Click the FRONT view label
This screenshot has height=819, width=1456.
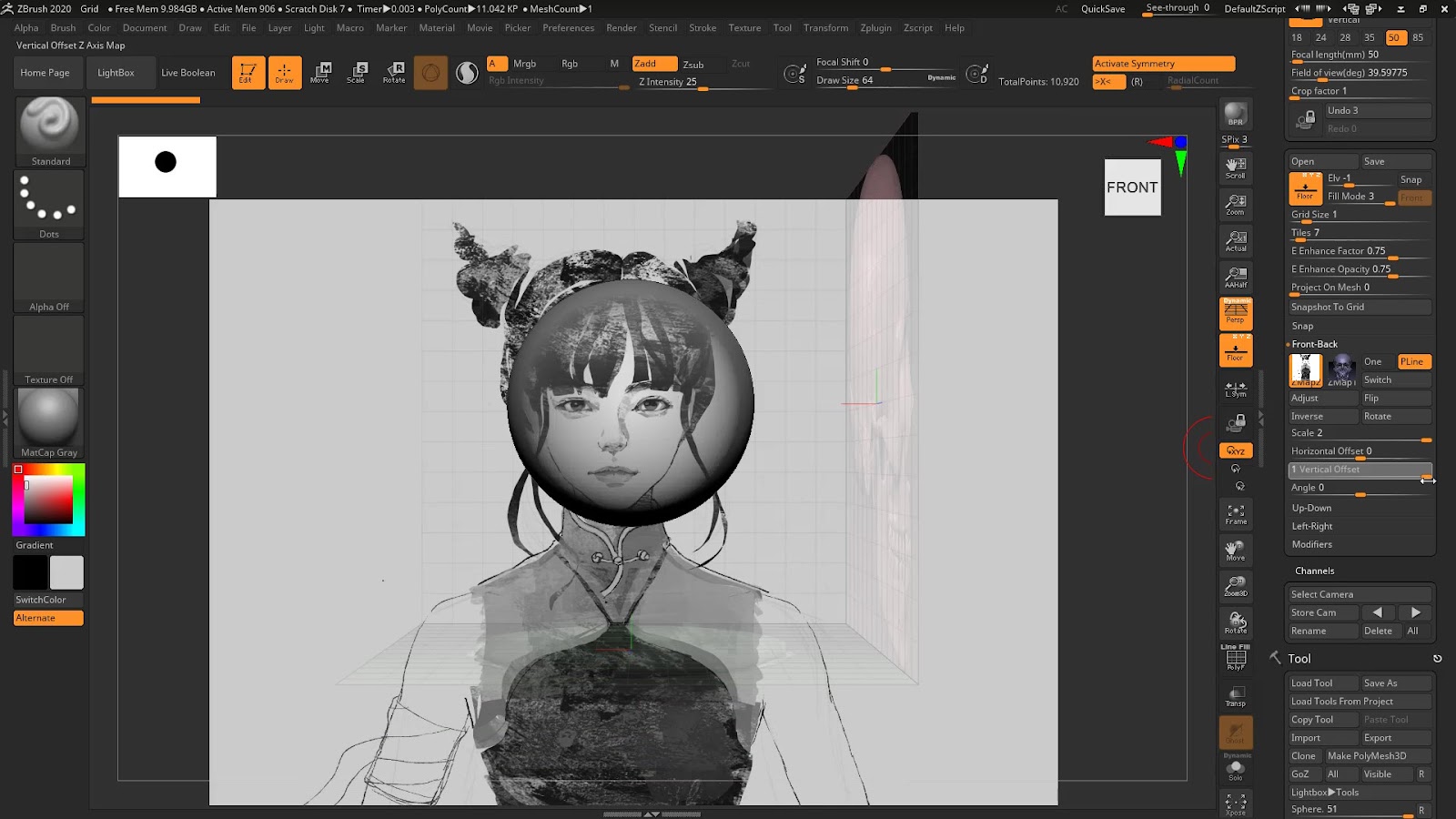pyautogui.click(x=1132, y=187)
